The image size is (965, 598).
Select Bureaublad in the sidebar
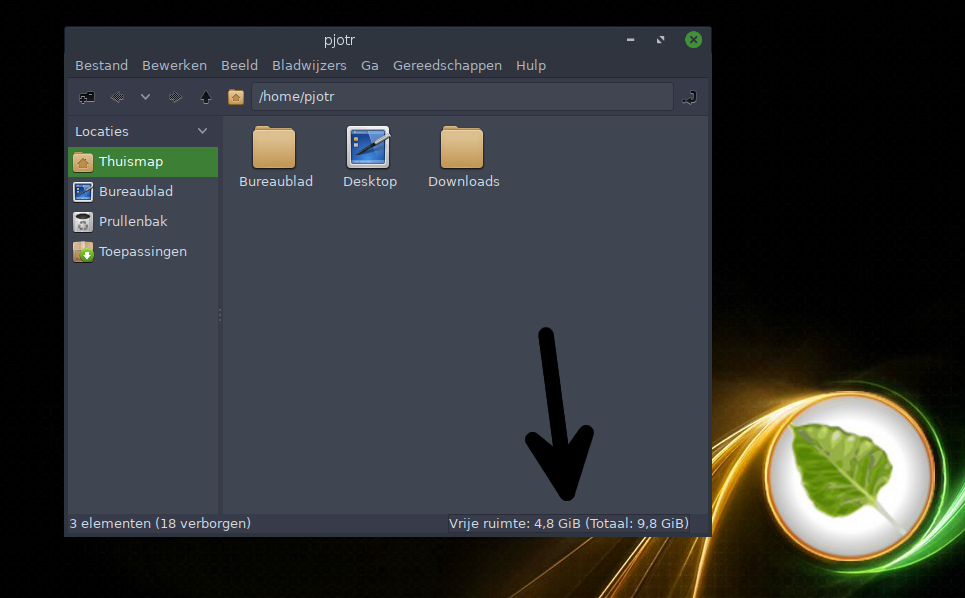tap(143, 191)
